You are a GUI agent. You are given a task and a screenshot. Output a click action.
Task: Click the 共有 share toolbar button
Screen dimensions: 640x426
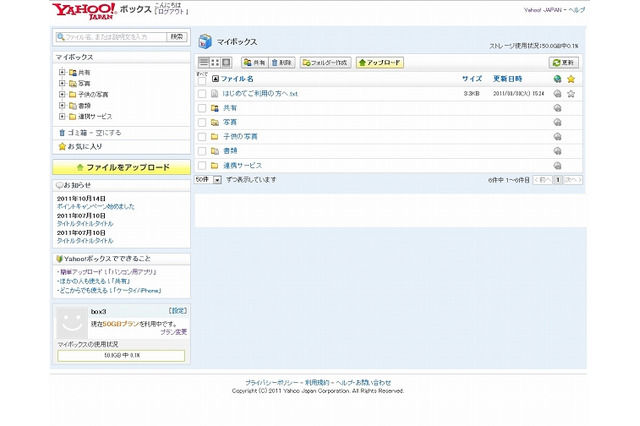tap(254, 62)
